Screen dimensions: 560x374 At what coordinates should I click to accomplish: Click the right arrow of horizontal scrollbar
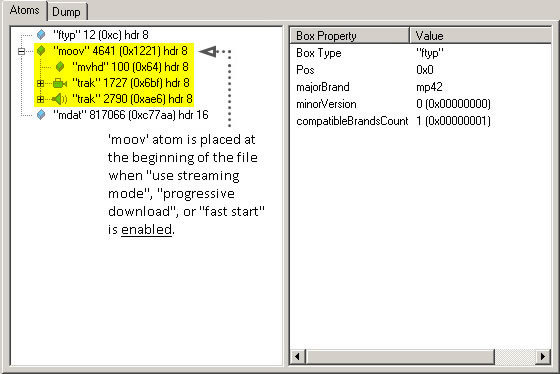(x=543, y=356)
